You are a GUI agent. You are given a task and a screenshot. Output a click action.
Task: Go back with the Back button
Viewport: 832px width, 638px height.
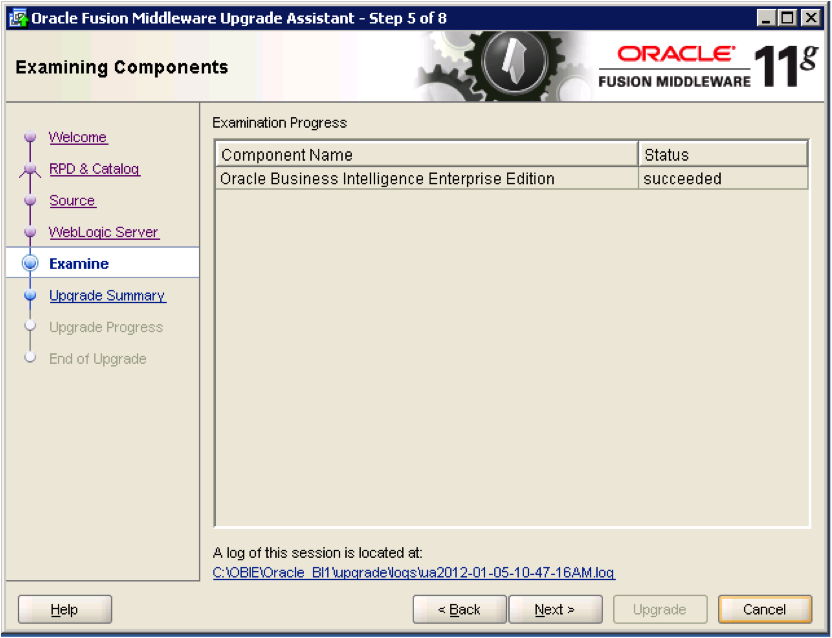coord(460,609)
